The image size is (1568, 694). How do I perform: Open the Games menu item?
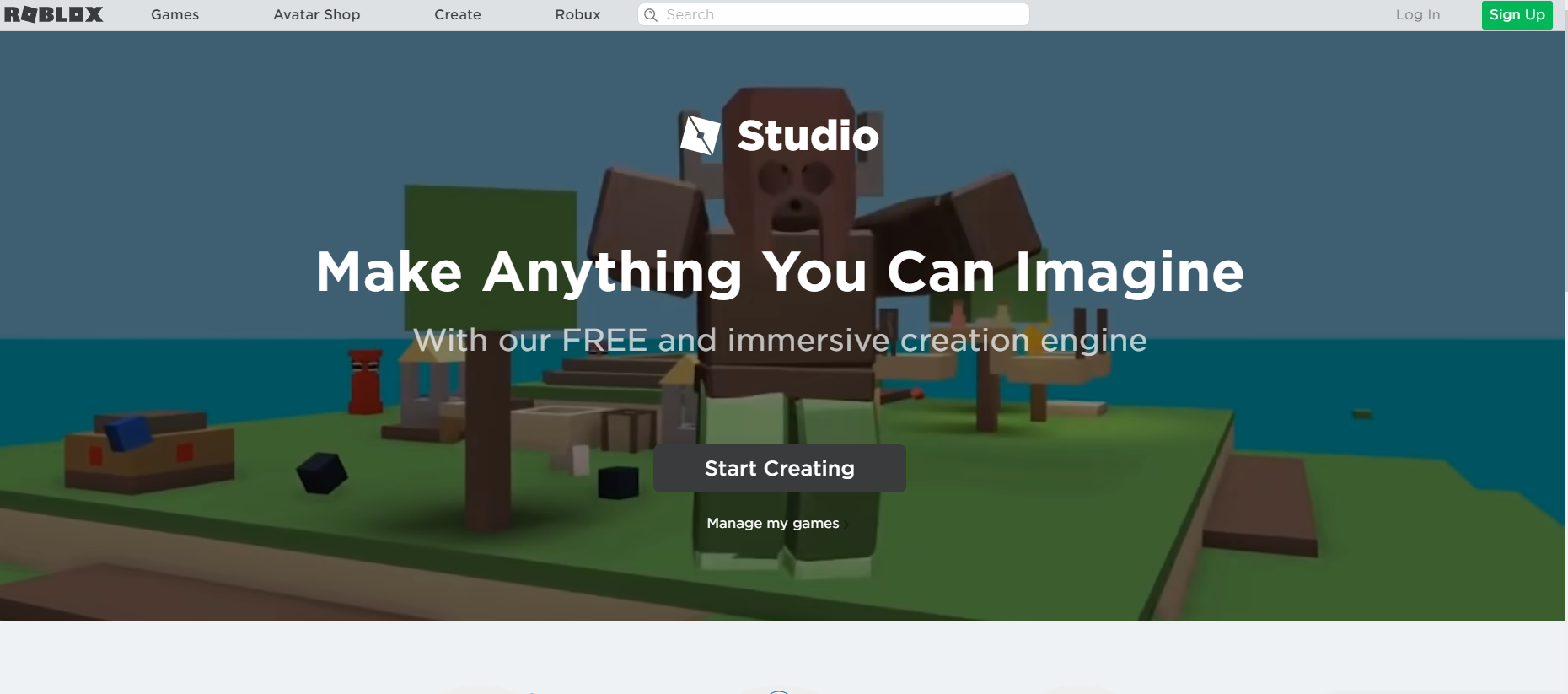point(175,14)
